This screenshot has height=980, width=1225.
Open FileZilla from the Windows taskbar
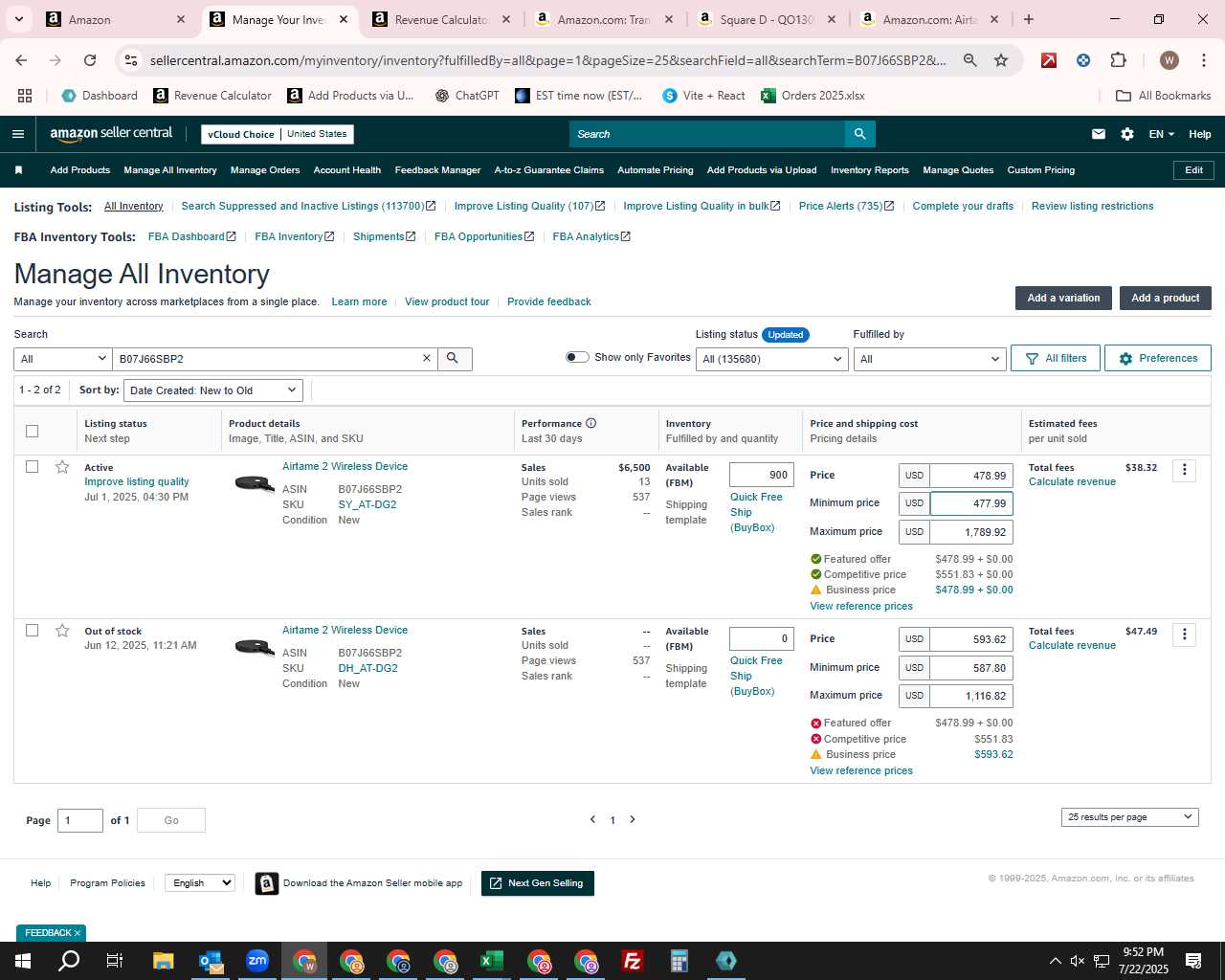click(x=632, y=961)
